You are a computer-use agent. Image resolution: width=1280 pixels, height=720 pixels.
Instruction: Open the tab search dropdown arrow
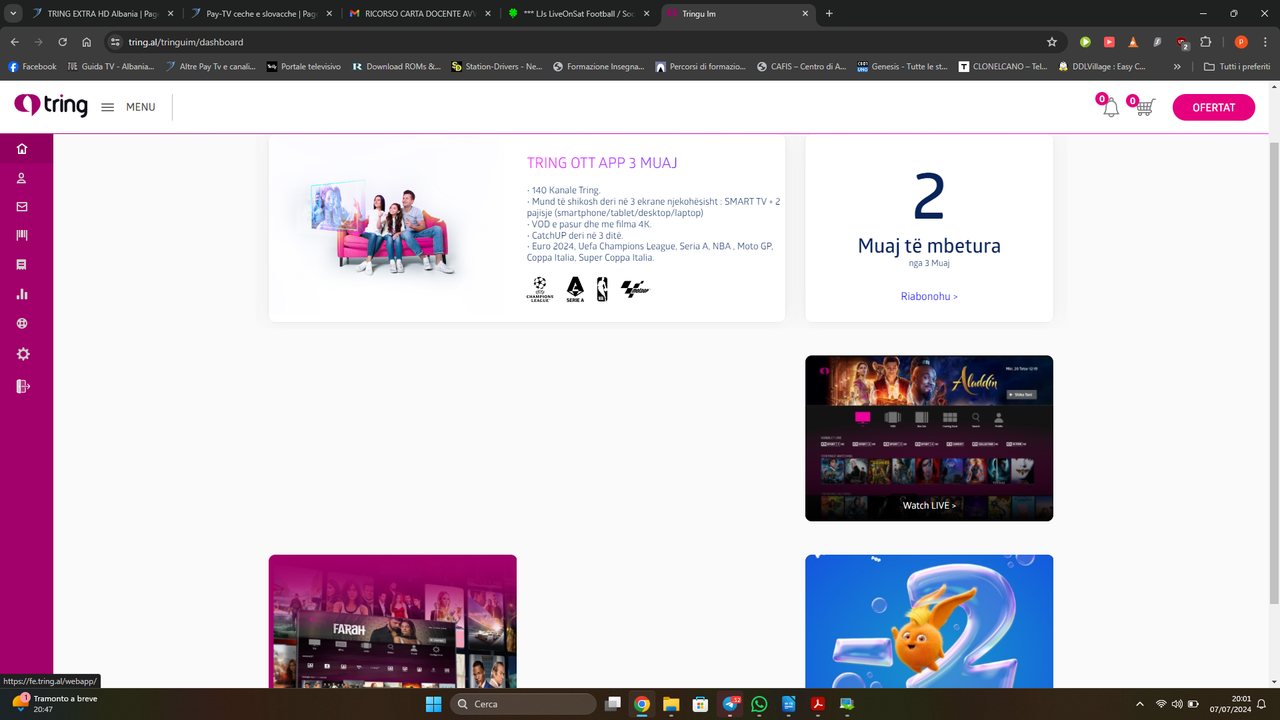pyautogui.click(x=13, y=13)
